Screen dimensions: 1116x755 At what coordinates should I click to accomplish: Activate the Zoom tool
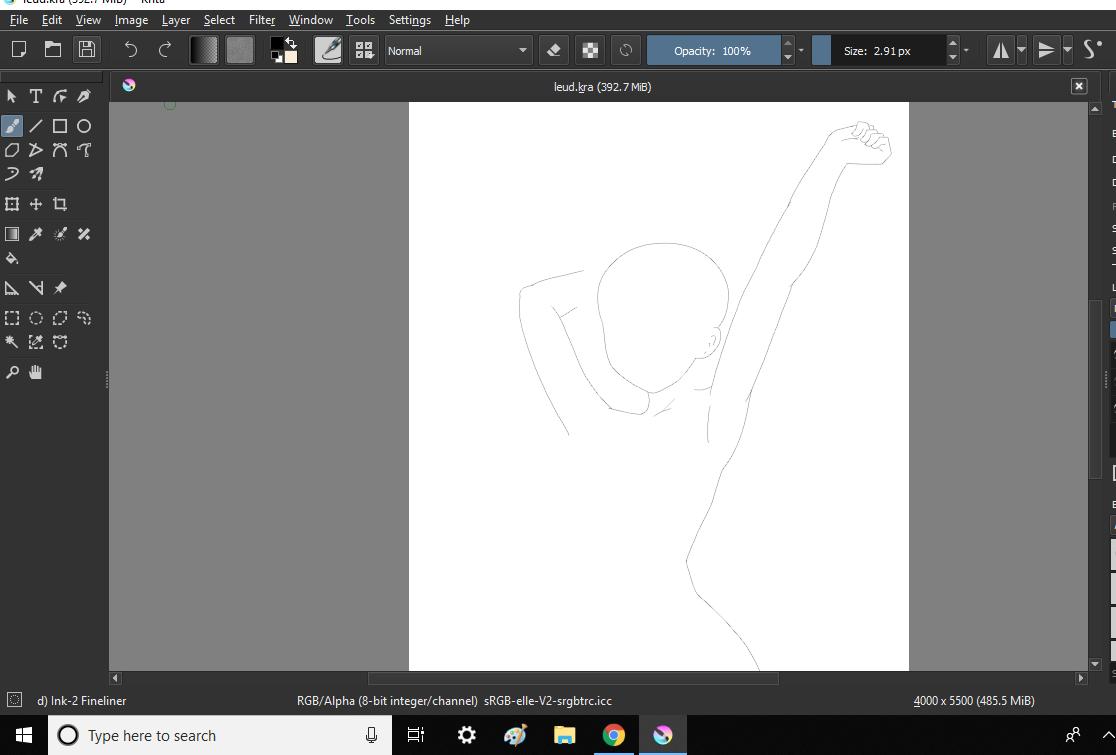coord(12,372)
